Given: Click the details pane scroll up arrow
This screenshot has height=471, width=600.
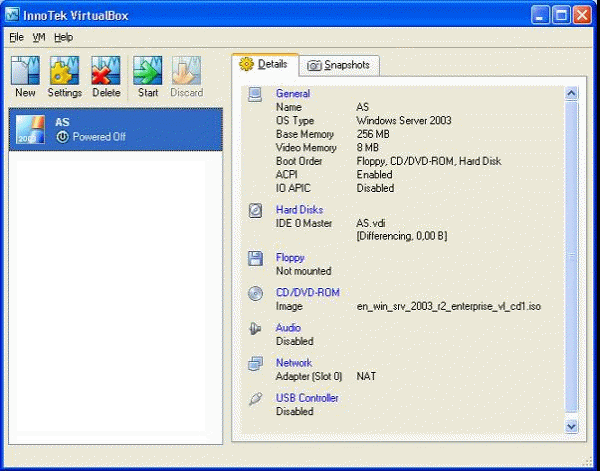Looking at the screenshot, I should click(x=571, y=93).
